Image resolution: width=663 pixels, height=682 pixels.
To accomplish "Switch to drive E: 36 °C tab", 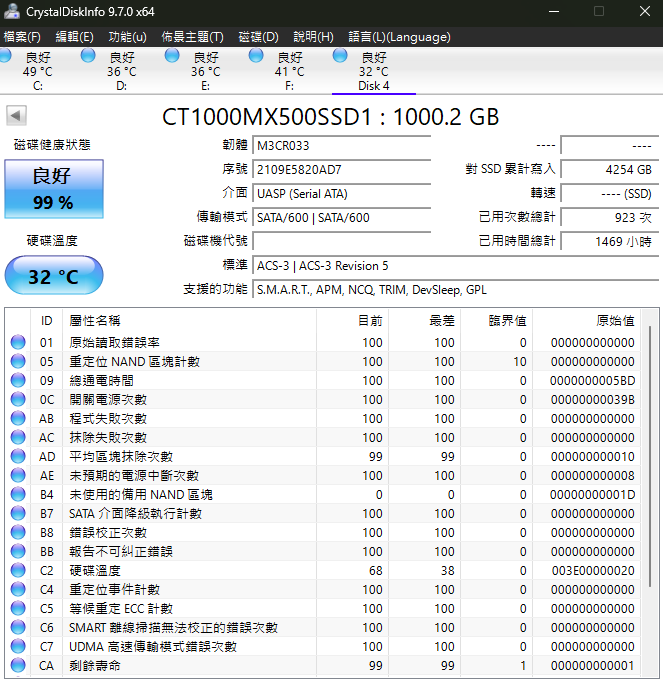I will coord(206,71).
